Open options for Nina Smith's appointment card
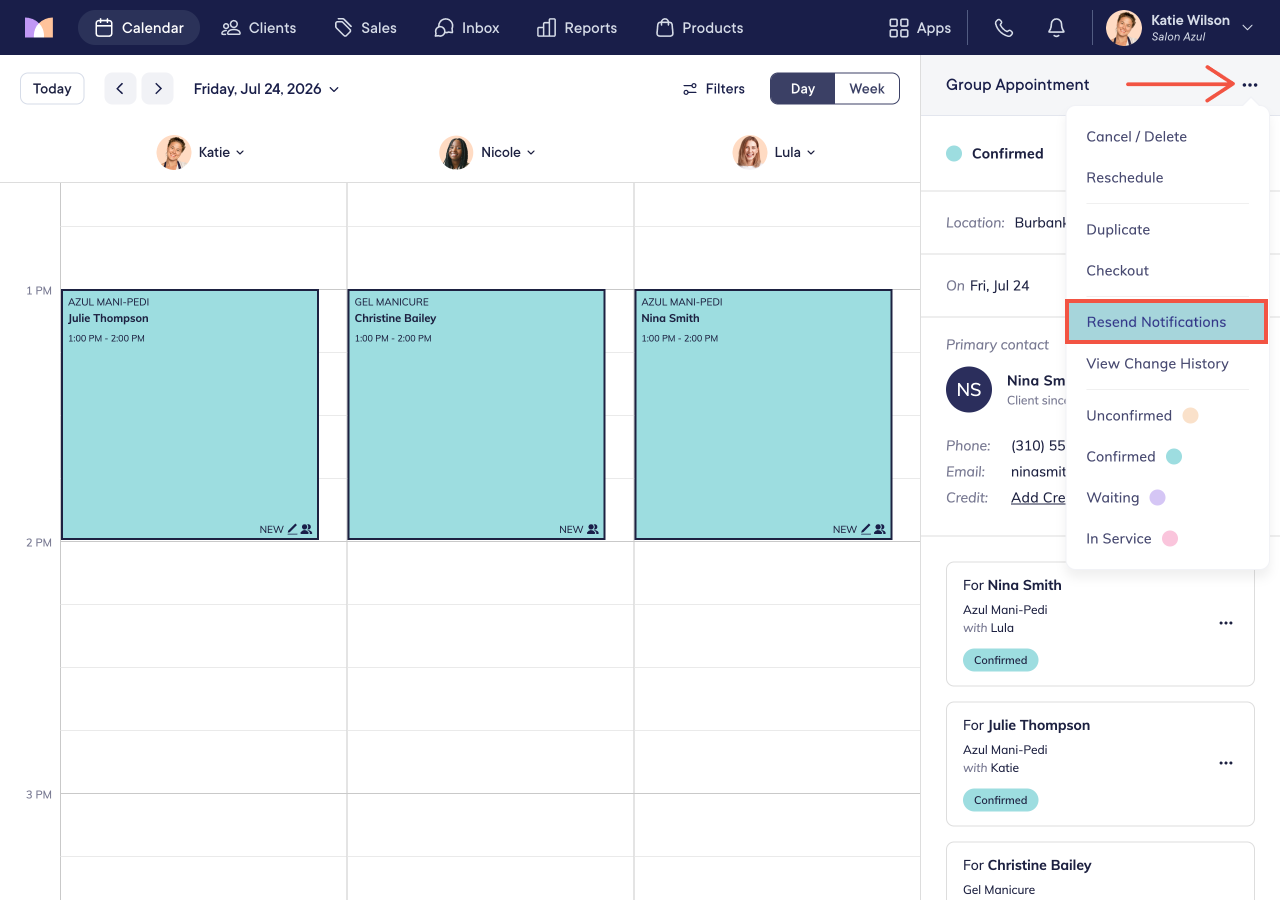This screenshot has height=900, width=1280. [x=1226, y=623]
